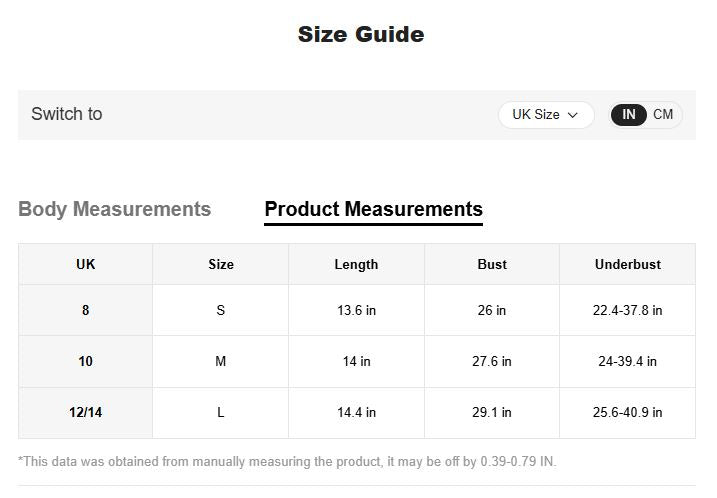Click the UK column header

pos(86,265)
